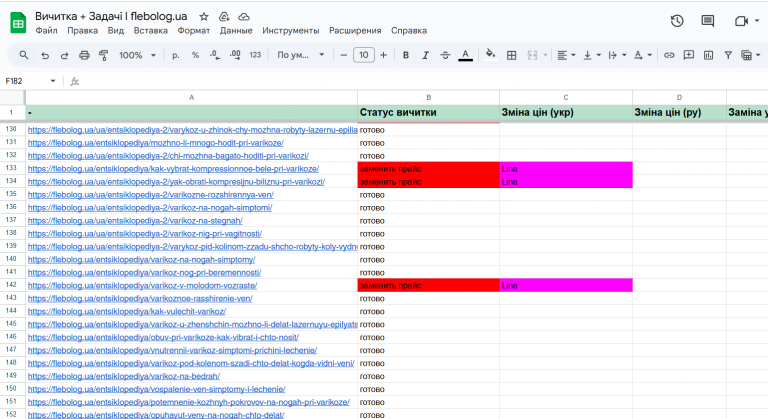Activate the paint format tool
Viewport: 768px width, 419px height.
click(x=103, y=55)
